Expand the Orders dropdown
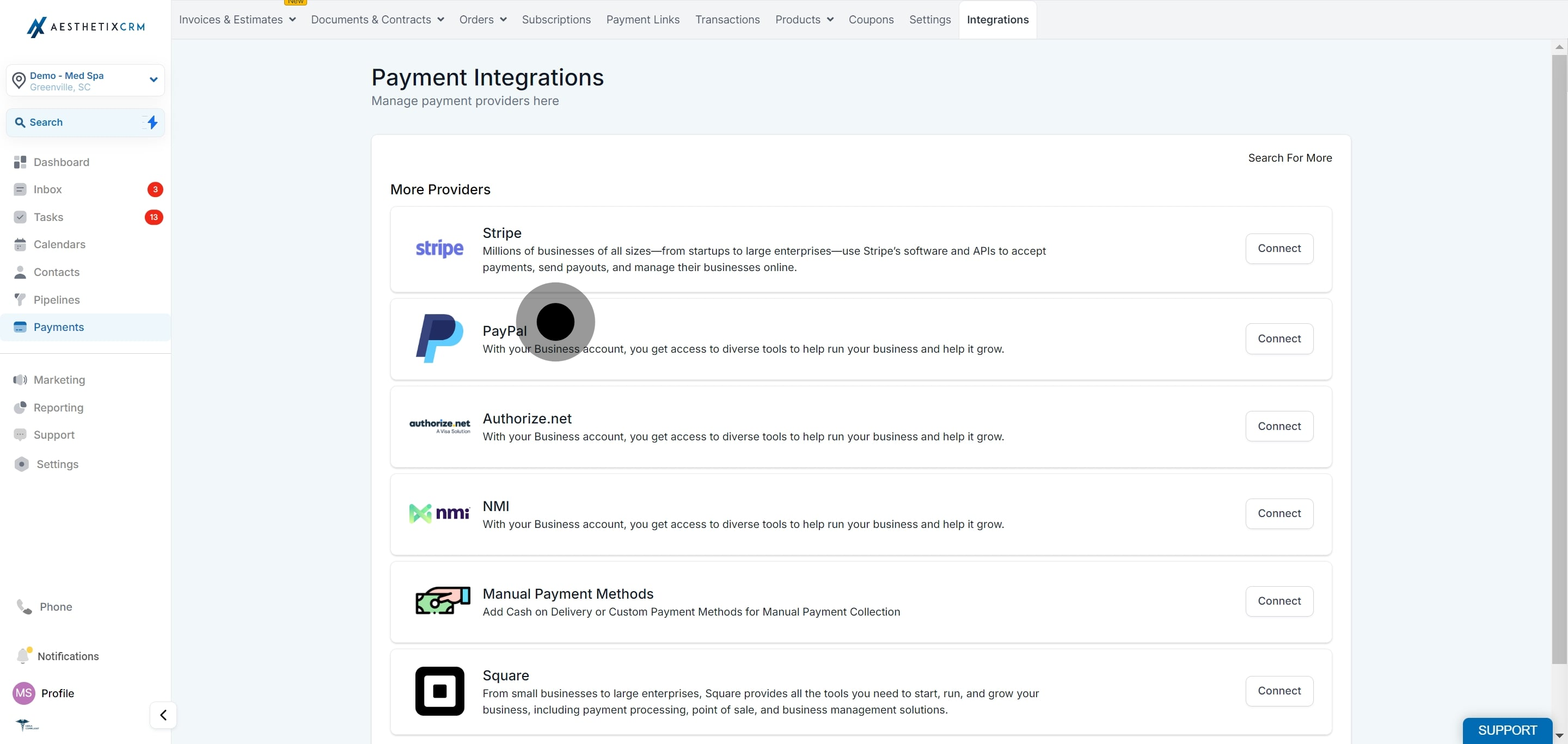1568x744 pixels. pos(483,20)
